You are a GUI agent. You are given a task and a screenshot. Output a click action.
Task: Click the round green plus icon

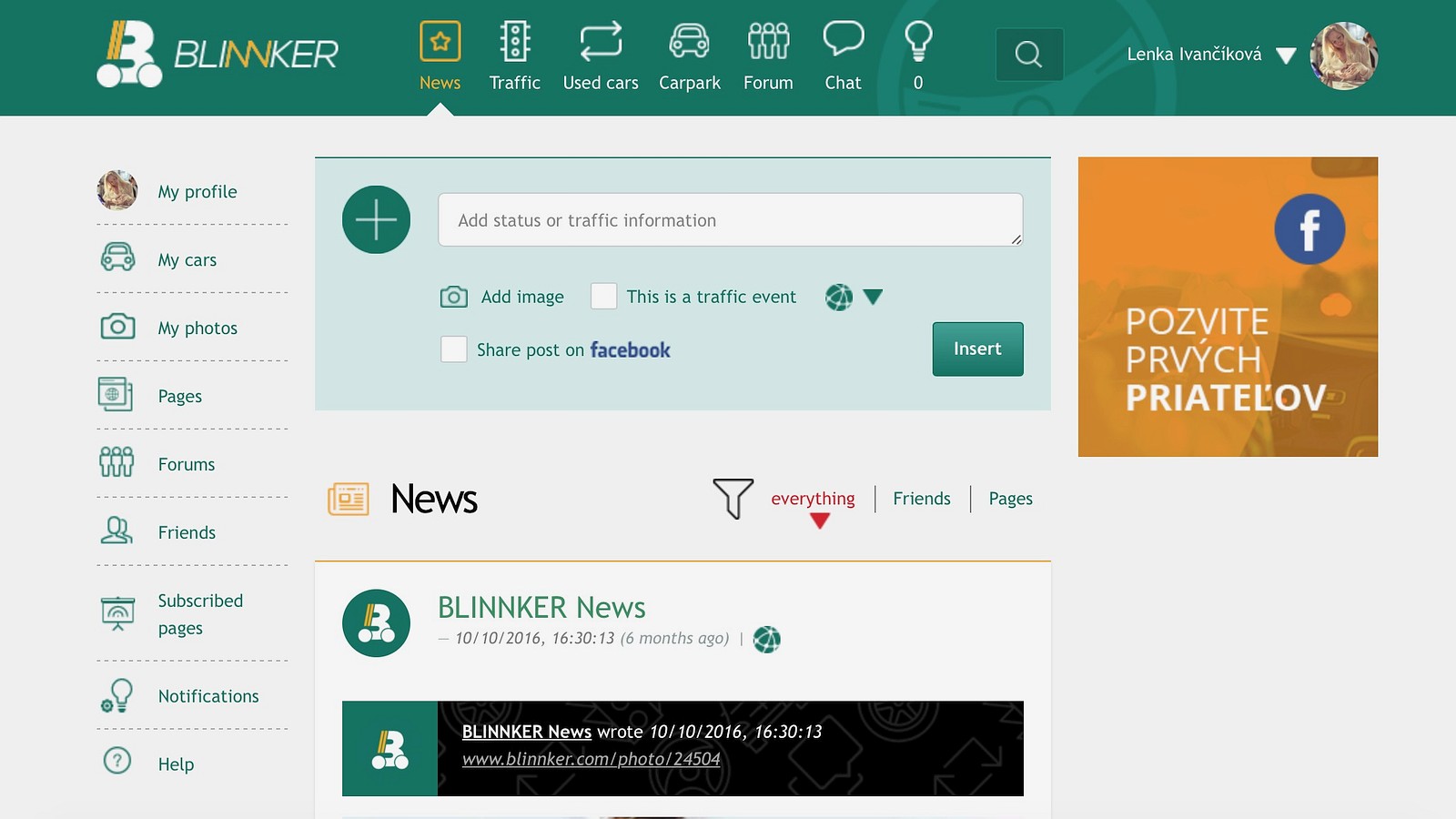point(376,220)
